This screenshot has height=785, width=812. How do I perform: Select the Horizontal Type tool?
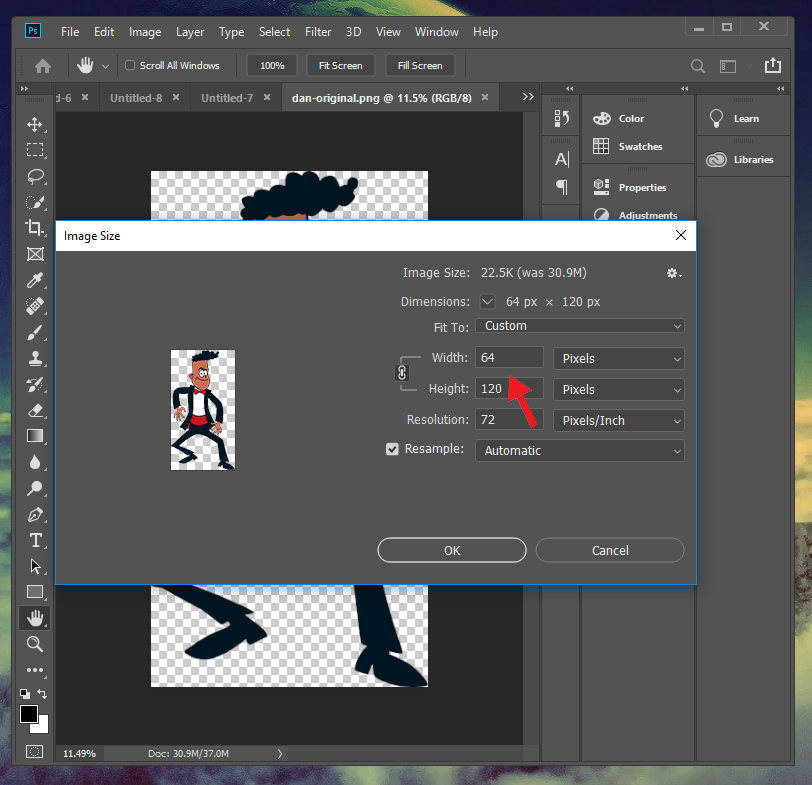(x=35, y=540)
